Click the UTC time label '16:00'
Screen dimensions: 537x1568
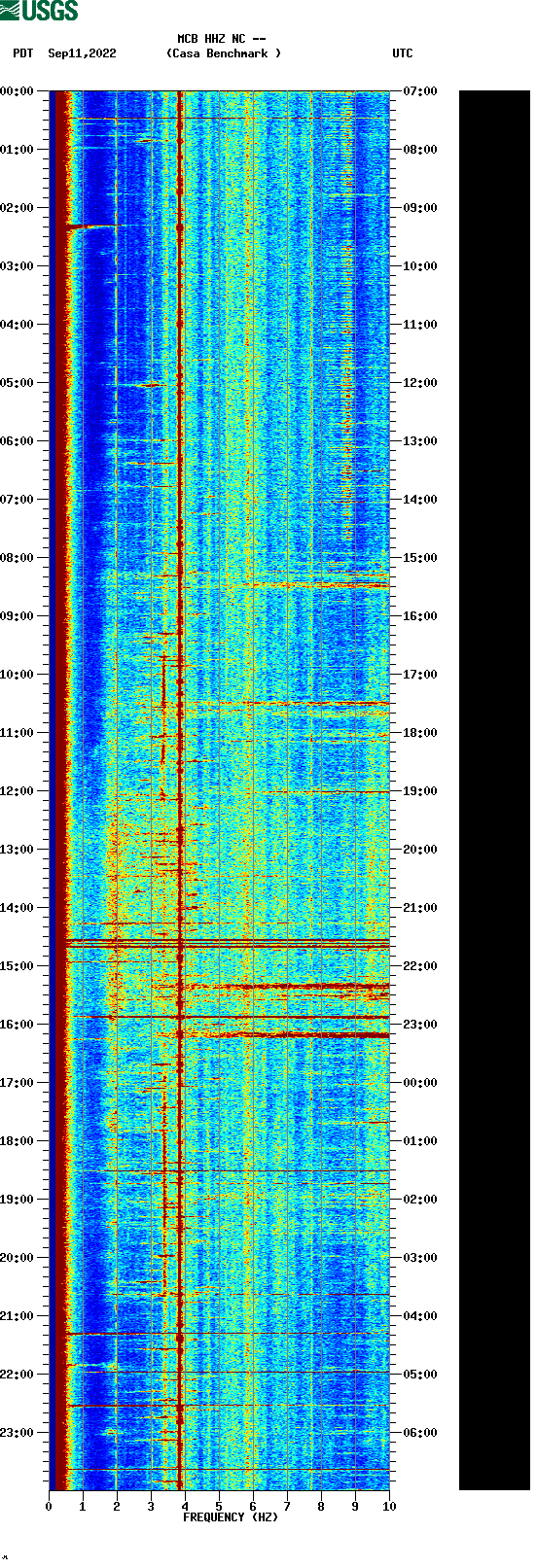pyautogui.click(x=420, y=616)
